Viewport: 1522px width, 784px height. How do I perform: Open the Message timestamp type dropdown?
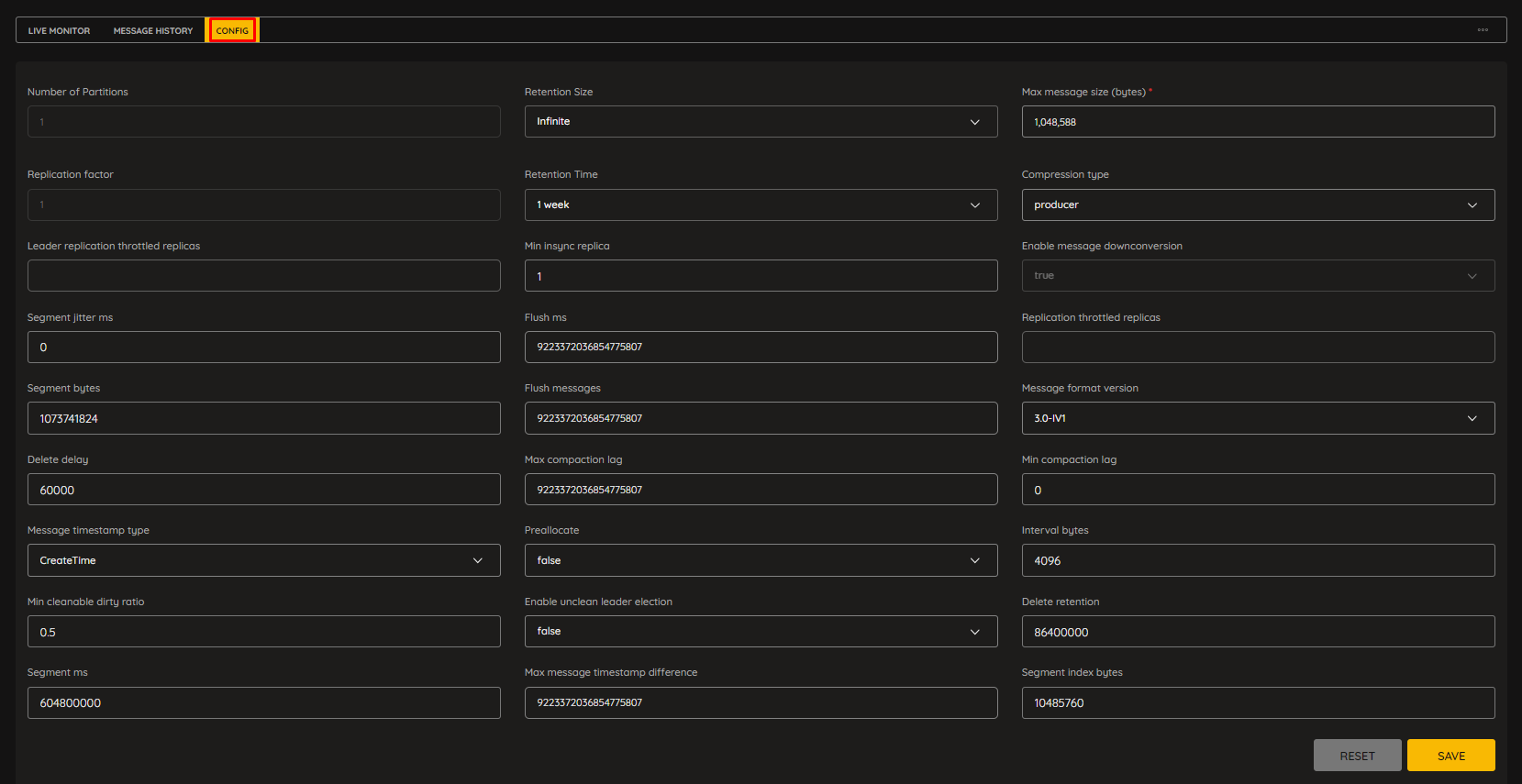click(263, 560)
